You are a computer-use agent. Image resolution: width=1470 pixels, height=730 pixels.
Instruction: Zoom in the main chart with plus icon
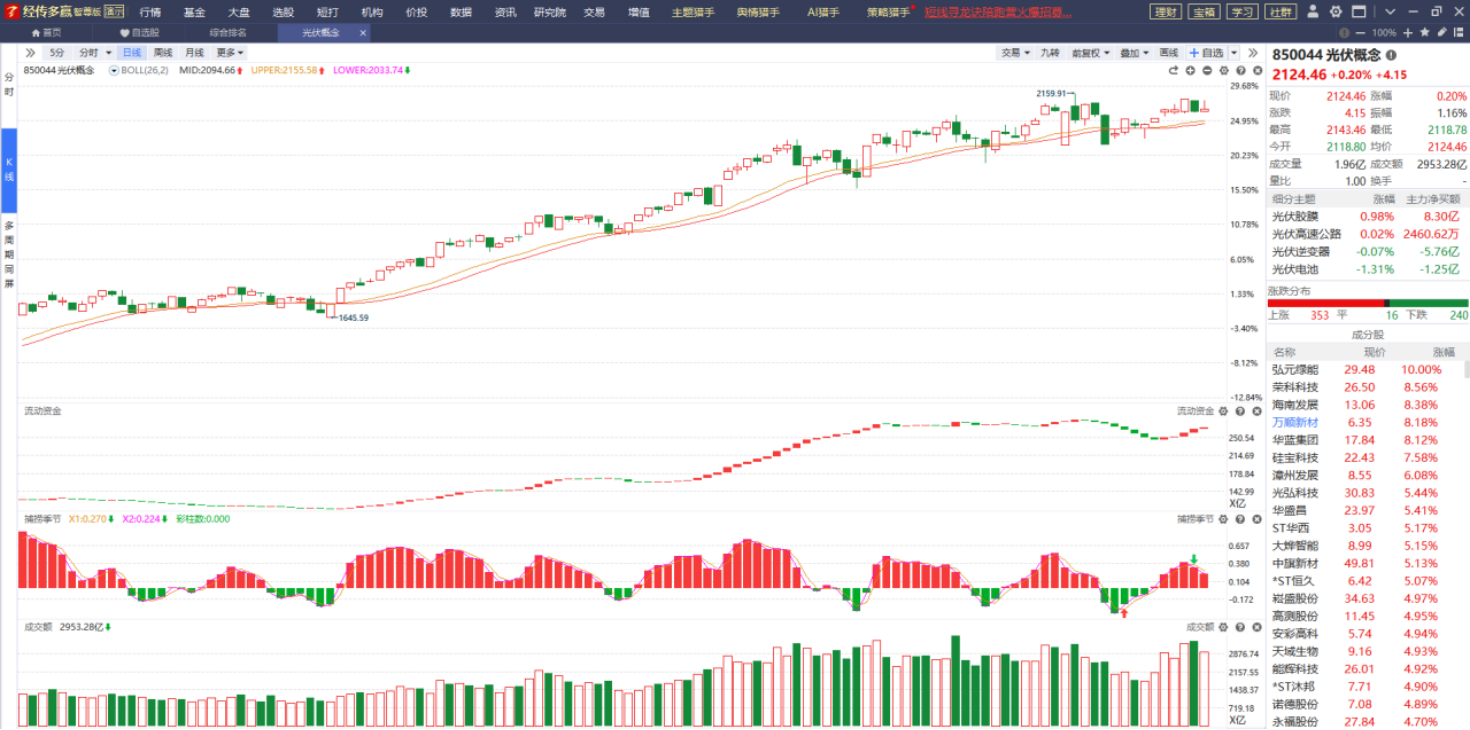pos(1191,71)
